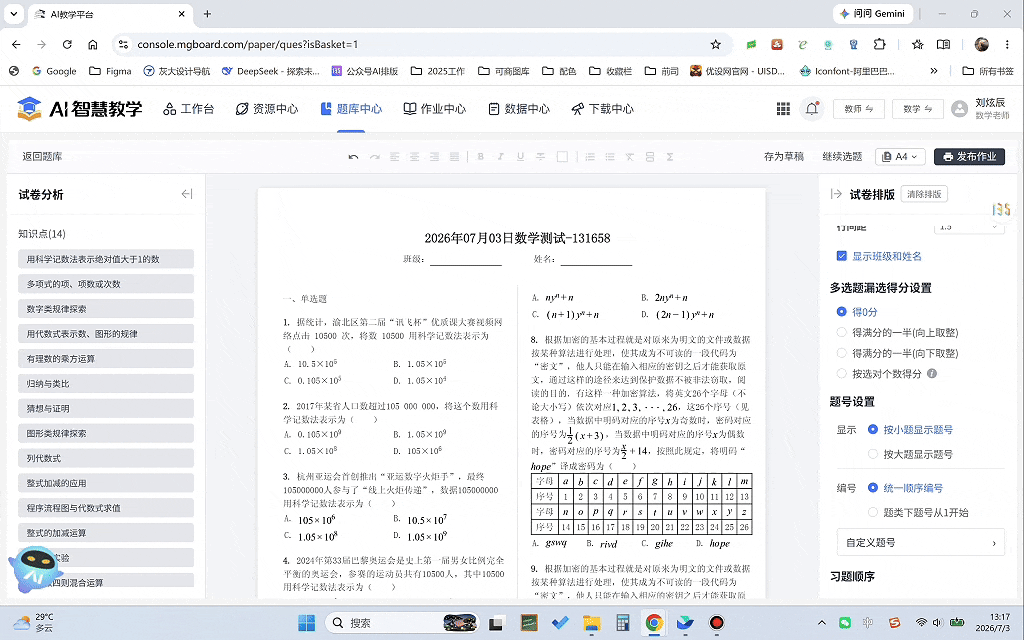Screen dimensions: 1024x640
Task: Go to the 下载中心 nav tab
Action: (x=603, y=109)
